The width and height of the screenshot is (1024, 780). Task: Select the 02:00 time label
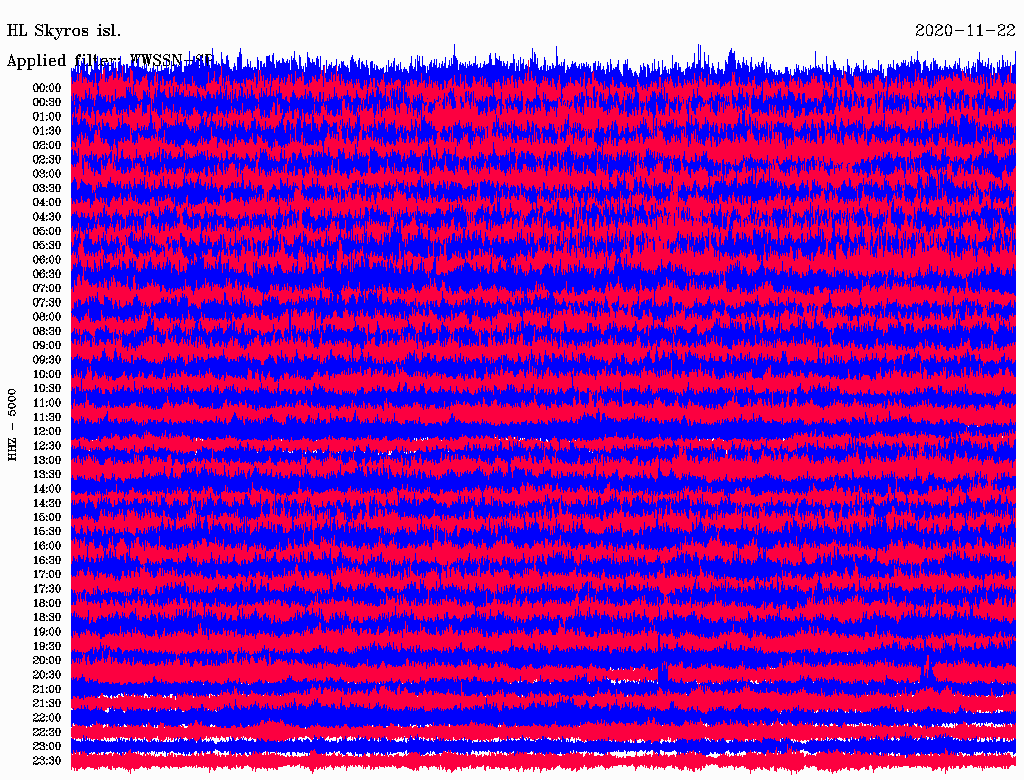point(47,146)
